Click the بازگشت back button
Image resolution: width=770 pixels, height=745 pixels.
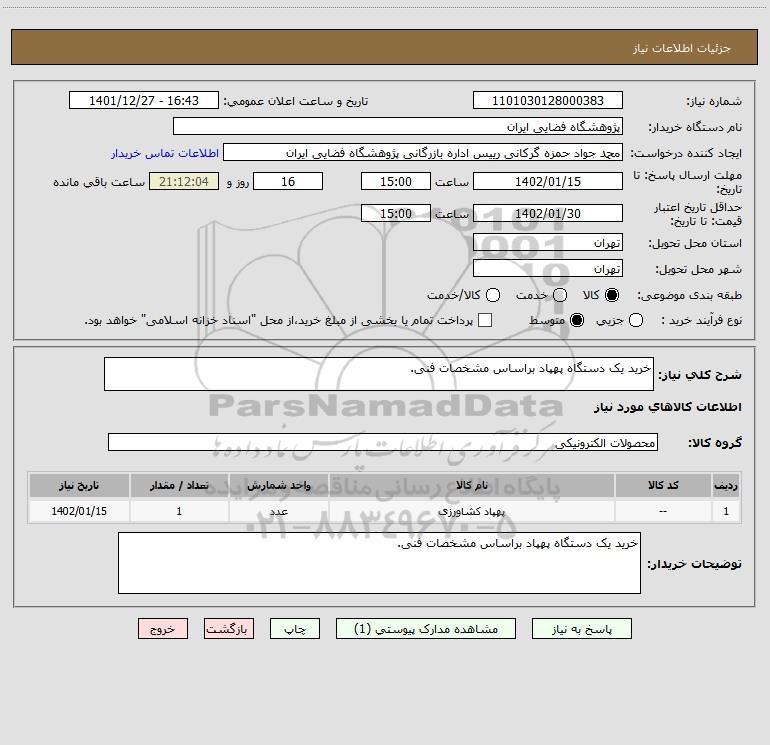(x=229, y=629)
